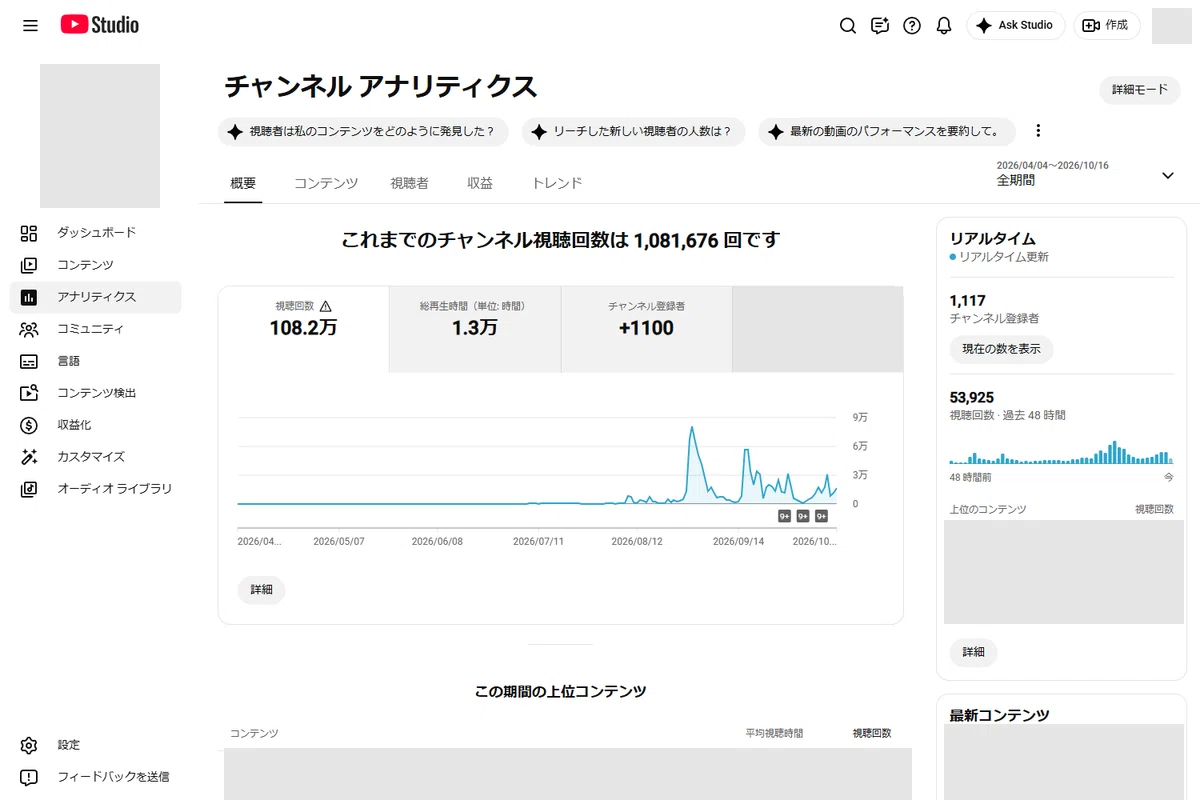The width and height of the screenshot is (1200, 800).
Task: Select the 総再生時間 1.3万 metric card
Action: [x=474, y=329]
